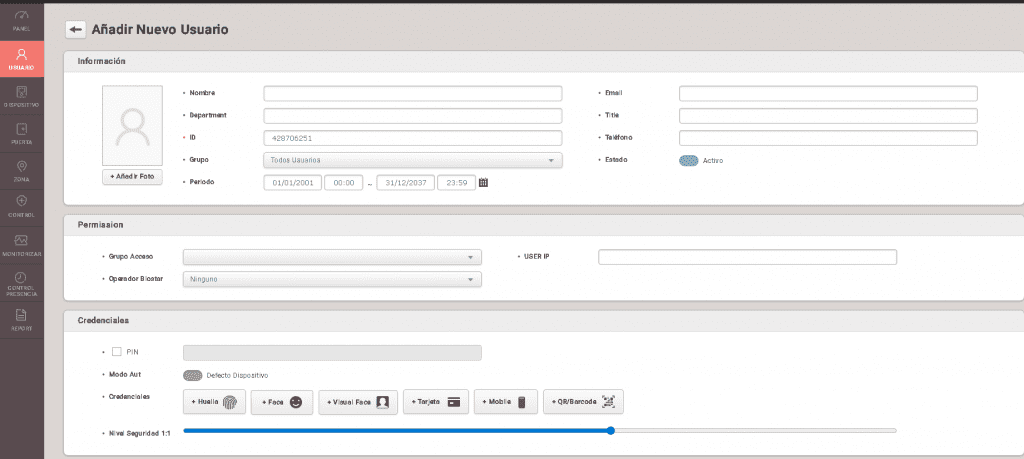Screen dimensions: 1024x459
Task: Open the Periodo calendar picker icon
Action: point(483,183)
